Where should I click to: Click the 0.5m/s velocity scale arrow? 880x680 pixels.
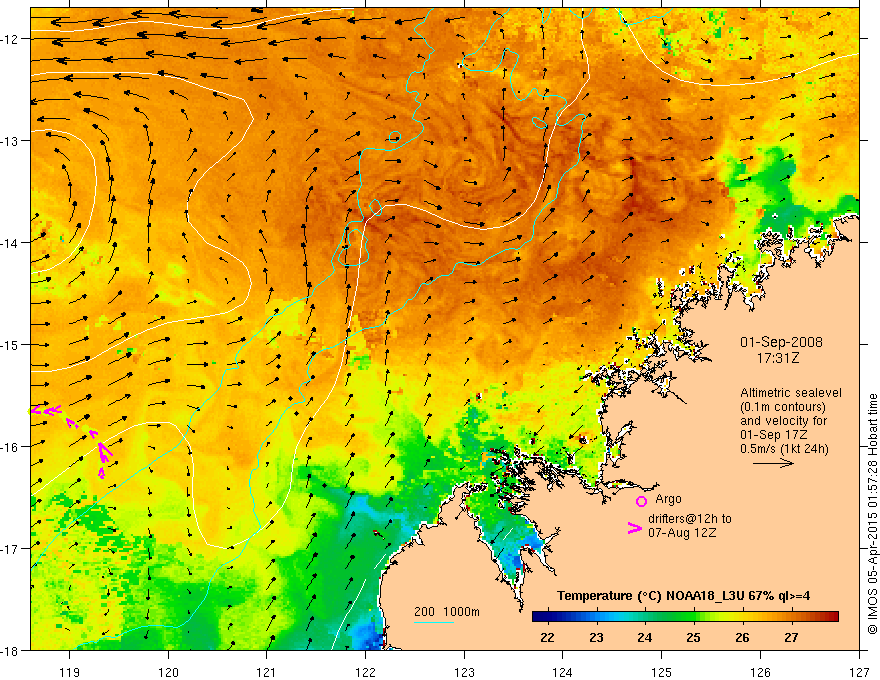tap(773, 463)
